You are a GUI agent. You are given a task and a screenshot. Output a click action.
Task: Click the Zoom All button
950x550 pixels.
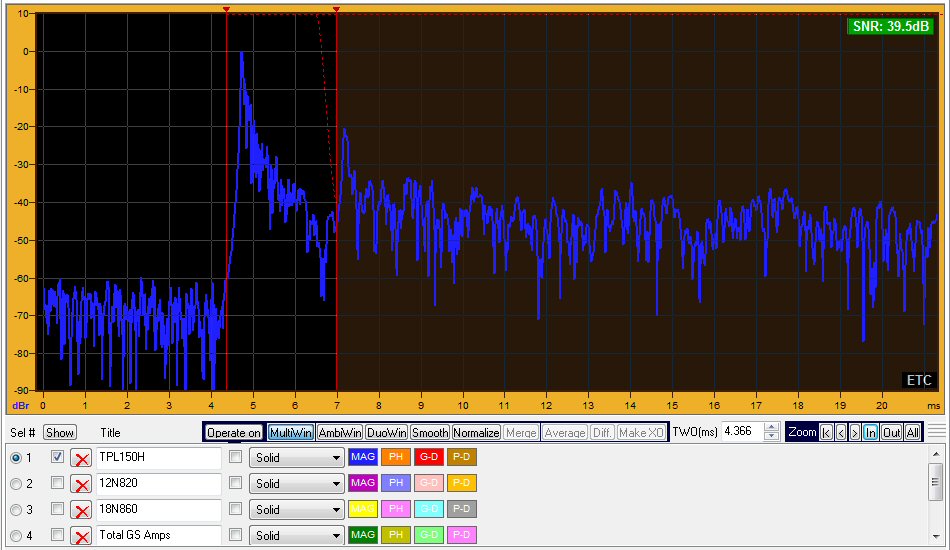tap(912, 432)
